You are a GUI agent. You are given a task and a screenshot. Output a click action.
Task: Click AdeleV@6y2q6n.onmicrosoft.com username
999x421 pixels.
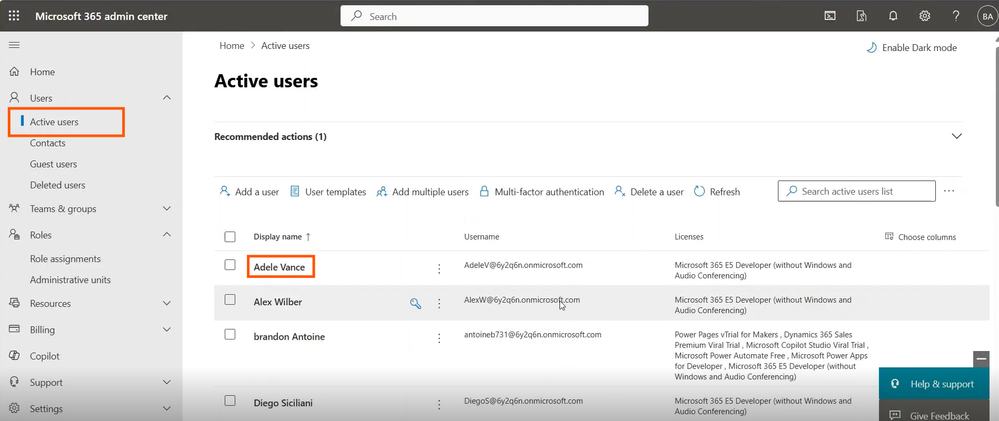(x=524, y=265)
